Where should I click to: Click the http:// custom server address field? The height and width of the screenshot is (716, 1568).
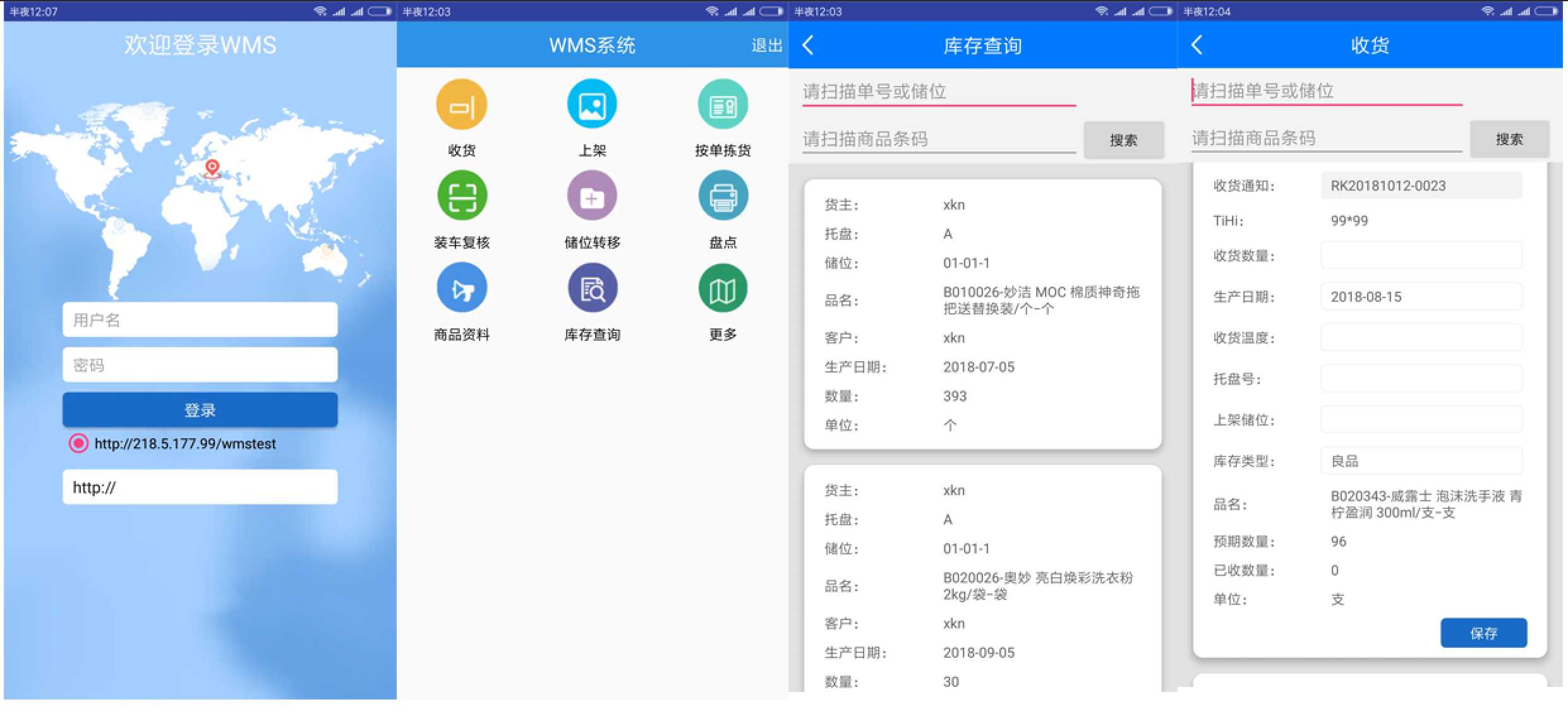coord(200,487)
